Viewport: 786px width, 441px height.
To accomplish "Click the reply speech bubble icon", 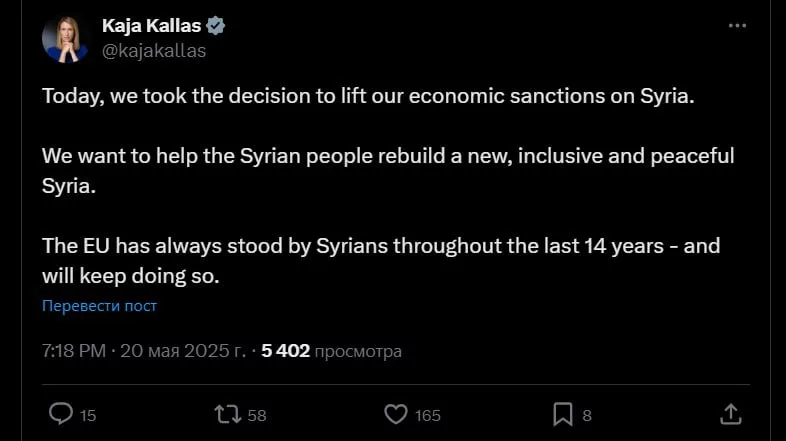I will 61,414.
